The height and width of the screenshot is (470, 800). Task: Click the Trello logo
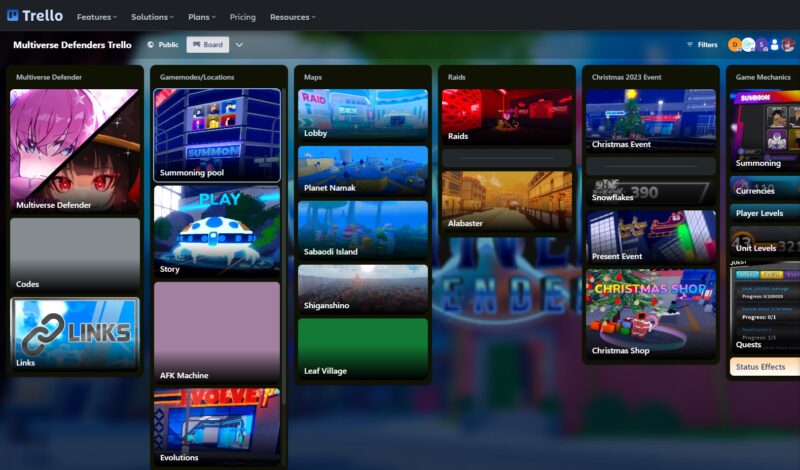click(x=35, y=16)
